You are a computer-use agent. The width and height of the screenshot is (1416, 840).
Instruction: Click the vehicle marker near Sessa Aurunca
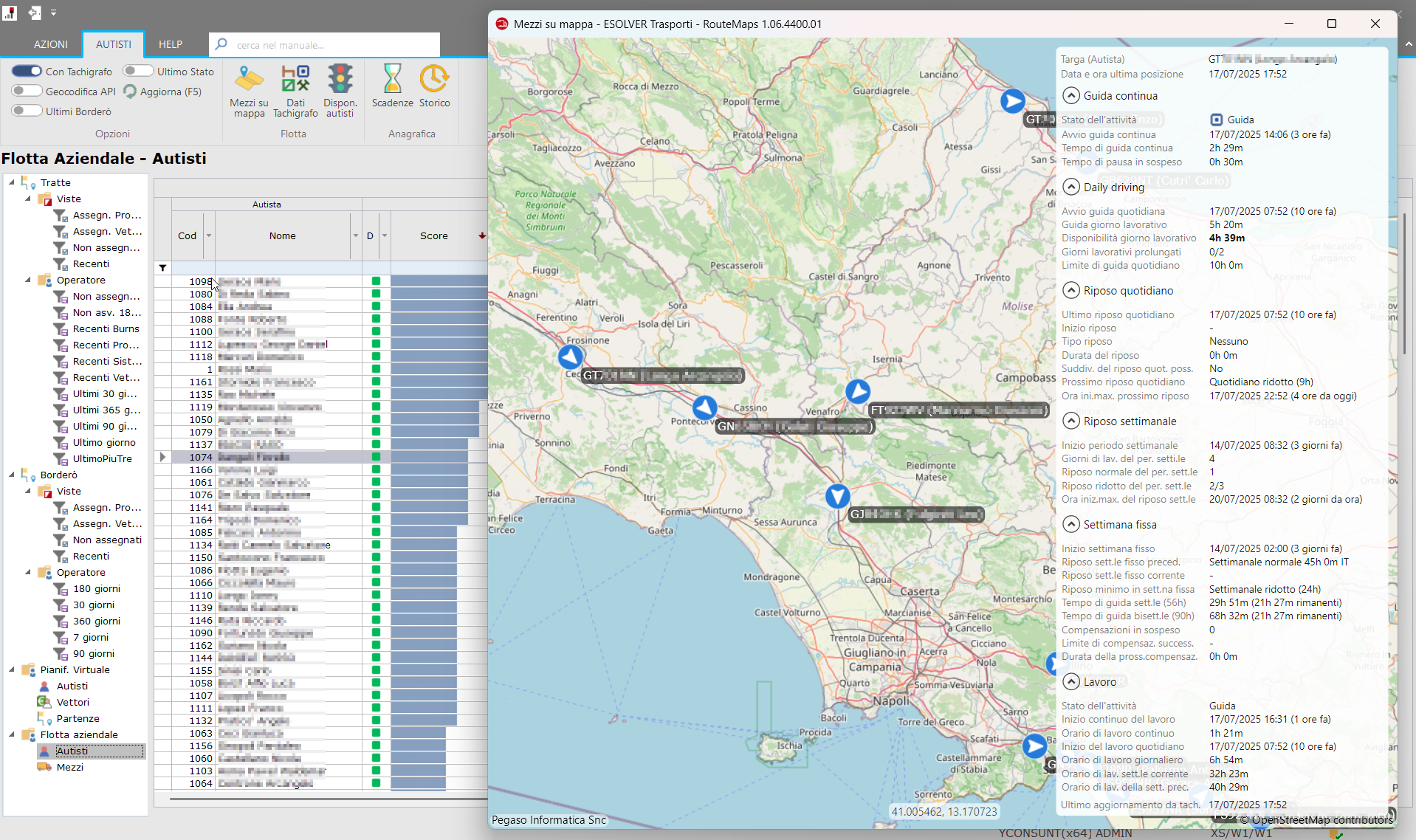[837, 496]
